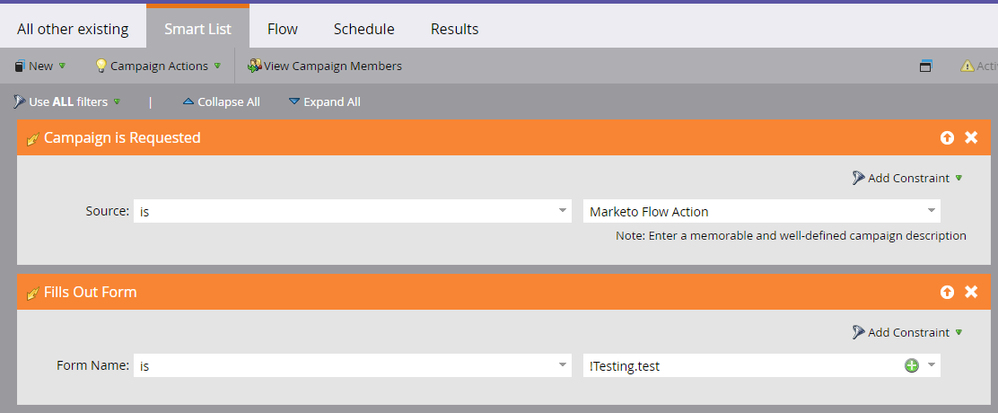Click green plus icon in Form Name value

point(911,366)
